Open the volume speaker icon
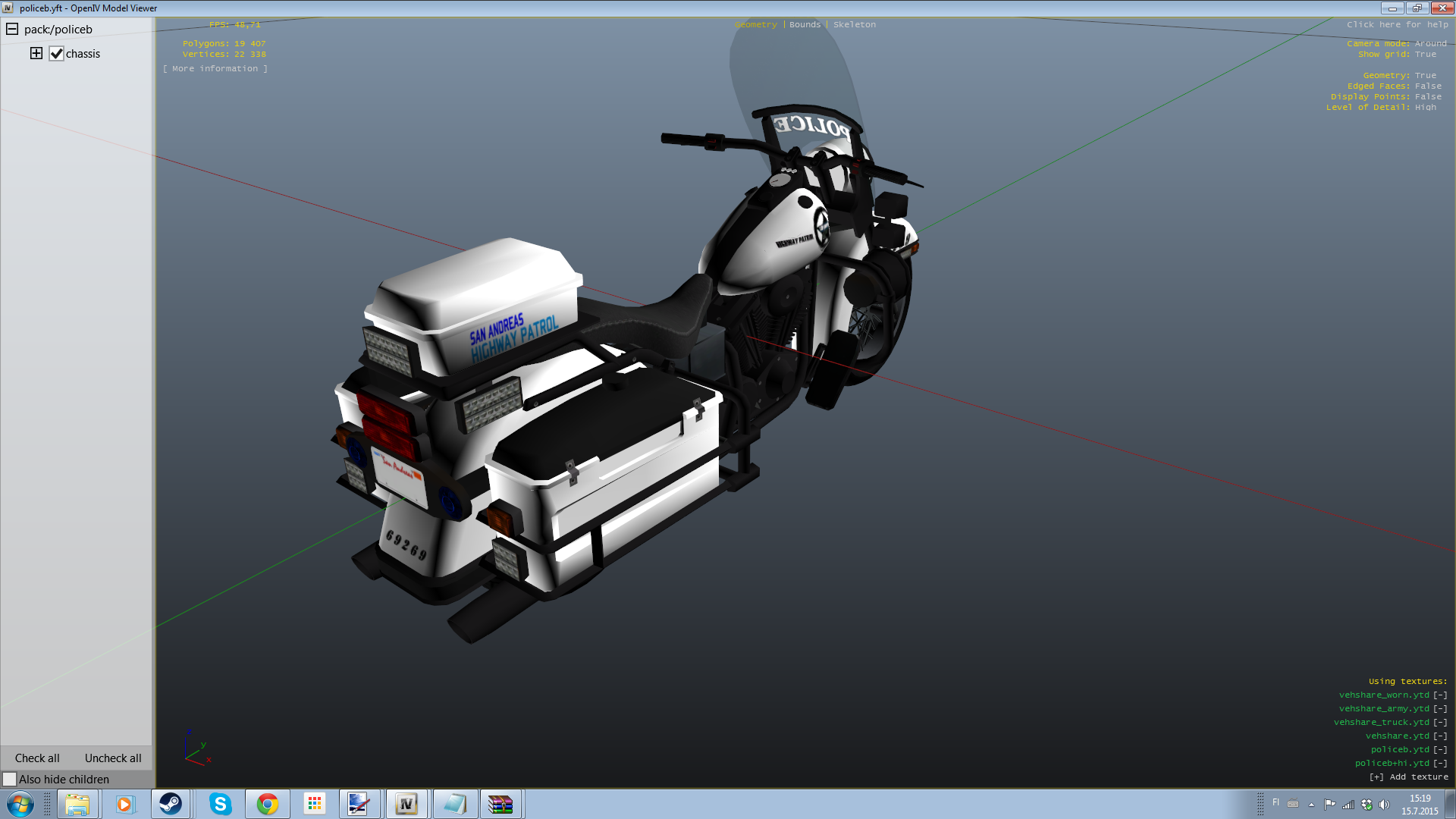 tap(1384, 805)
